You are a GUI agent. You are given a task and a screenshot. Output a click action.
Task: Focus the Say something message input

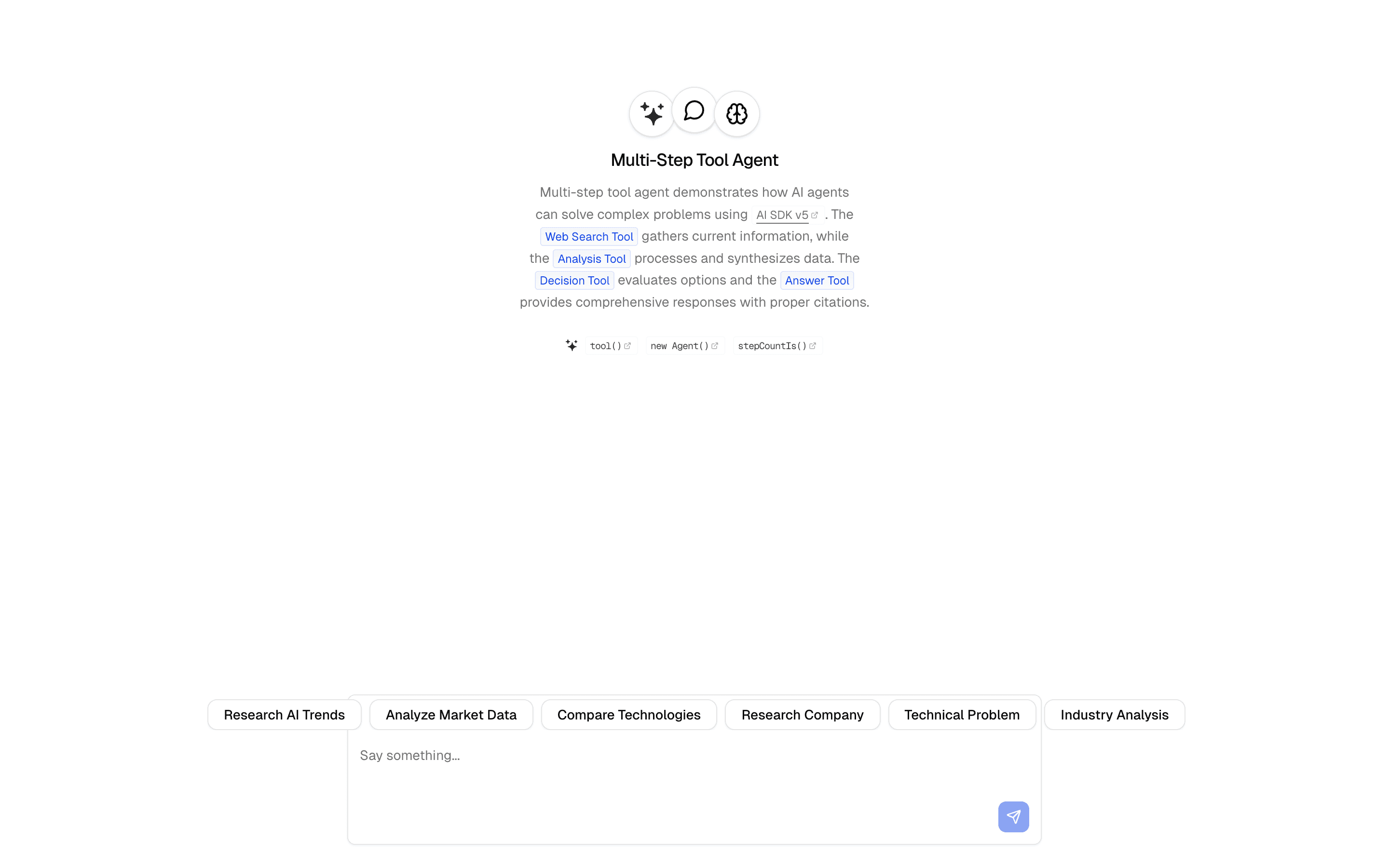tap(660, 769)
